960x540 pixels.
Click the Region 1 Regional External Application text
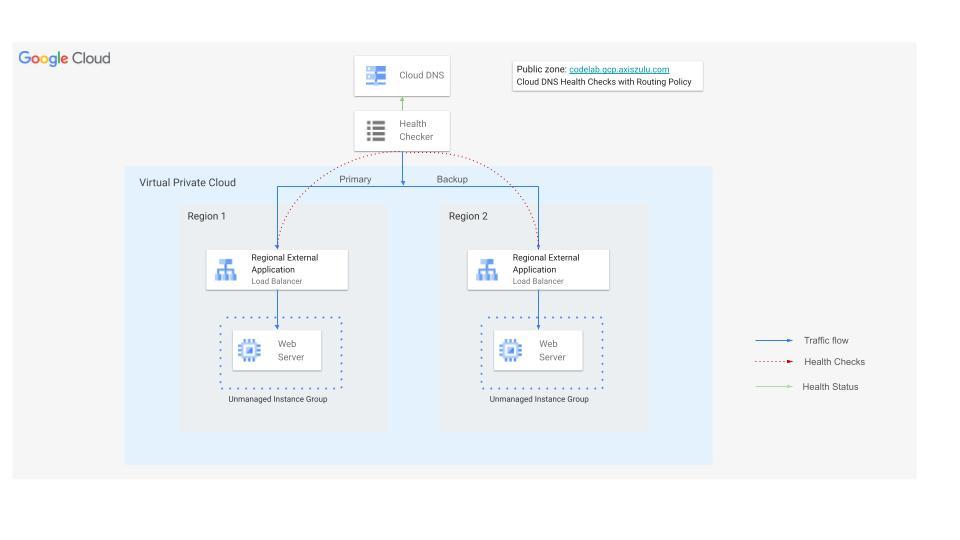click(284, 263)
